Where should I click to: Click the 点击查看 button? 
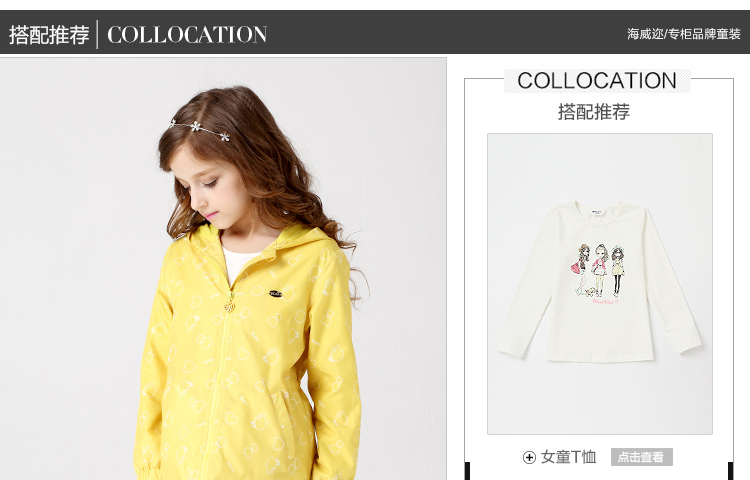[641, 457]
